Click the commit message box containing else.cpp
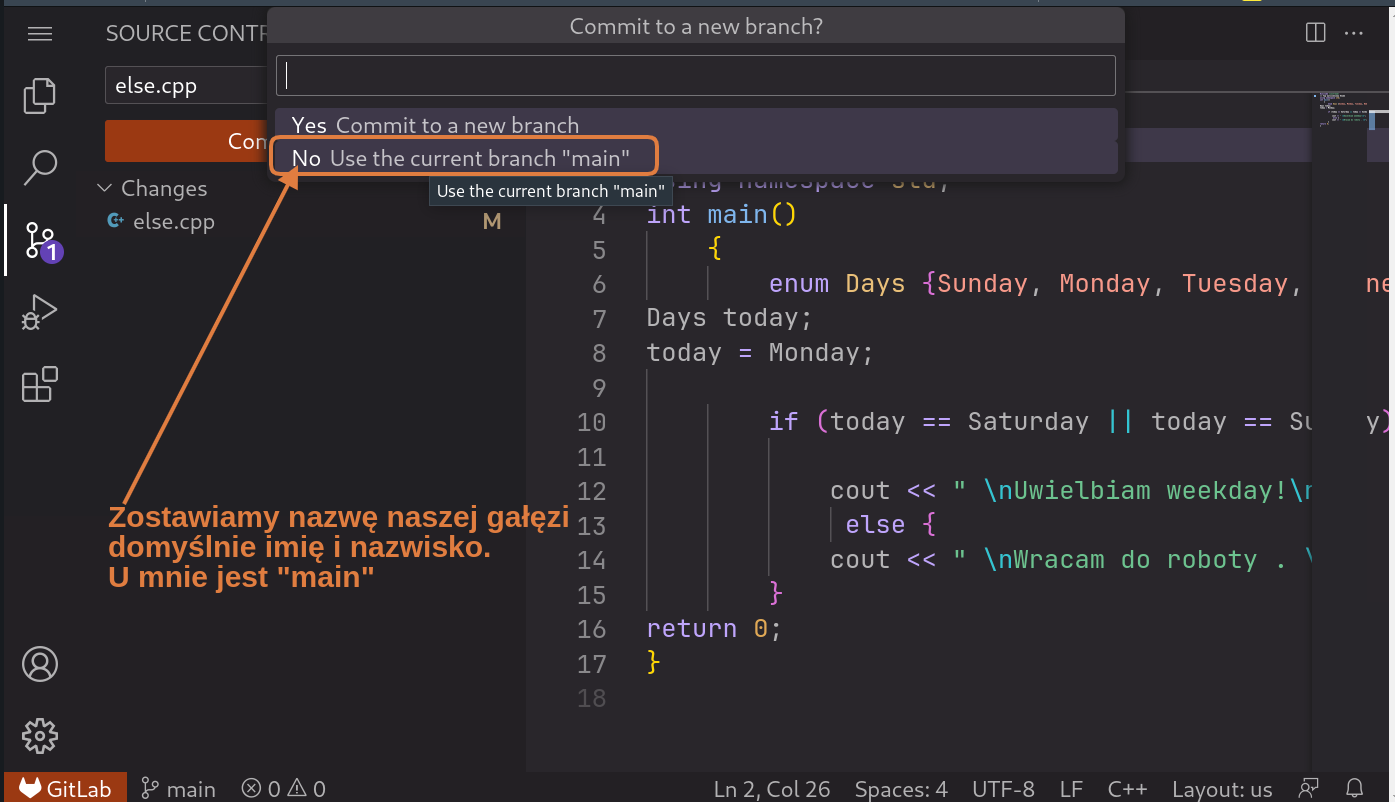This screenshot has width=1395, height=802. click(187, 85)
